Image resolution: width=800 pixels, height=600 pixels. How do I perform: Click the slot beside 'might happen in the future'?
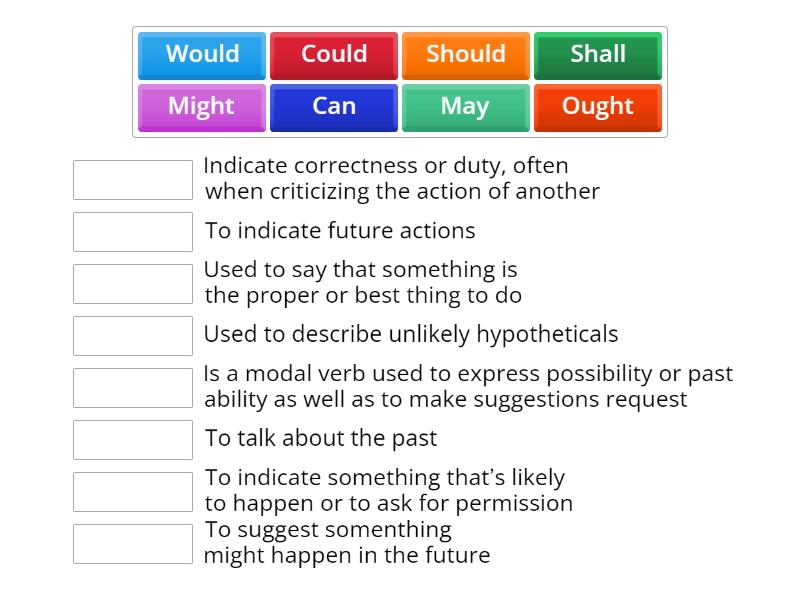(132, 540)
